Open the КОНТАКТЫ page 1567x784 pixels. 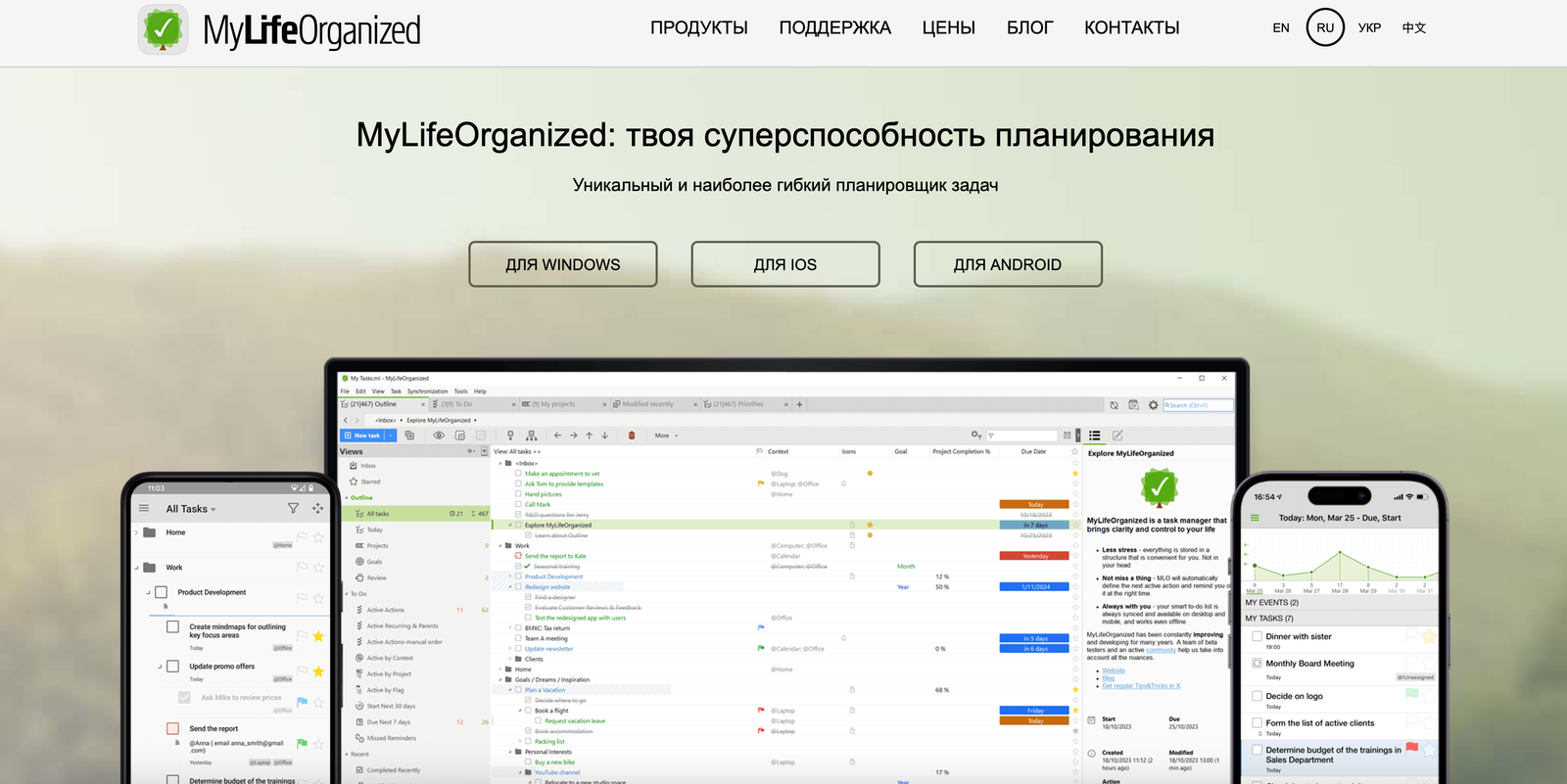pyautogui.click(x=1132, y=28)
